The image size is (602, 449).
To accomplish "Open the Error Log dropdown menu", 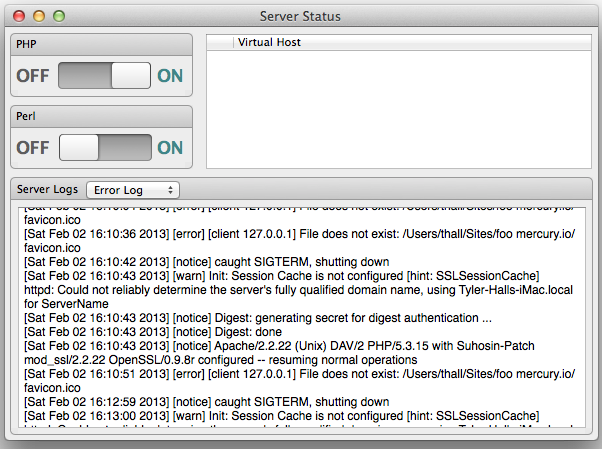I will pos(133,190).
